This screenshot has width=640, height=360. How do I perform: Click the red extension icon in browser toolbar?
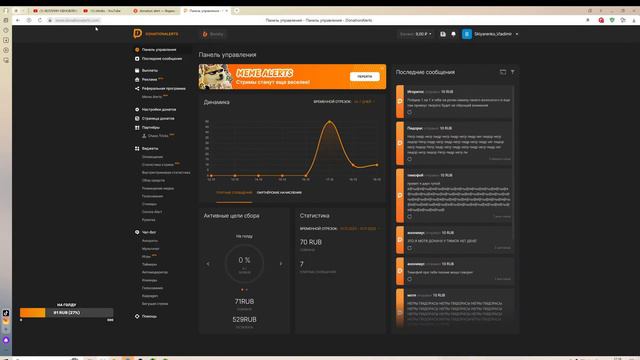click(x=601, y=20)
